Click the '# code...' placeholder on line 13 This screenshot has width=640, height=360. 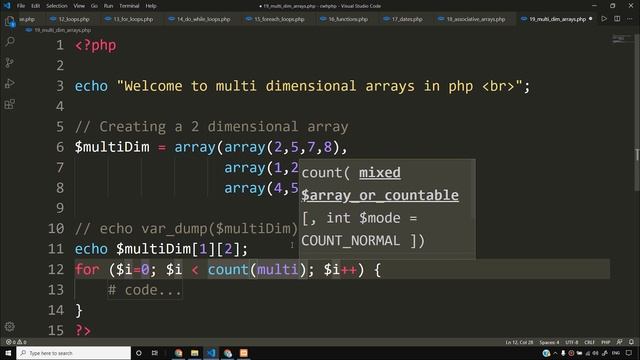(x=145, y=290)
